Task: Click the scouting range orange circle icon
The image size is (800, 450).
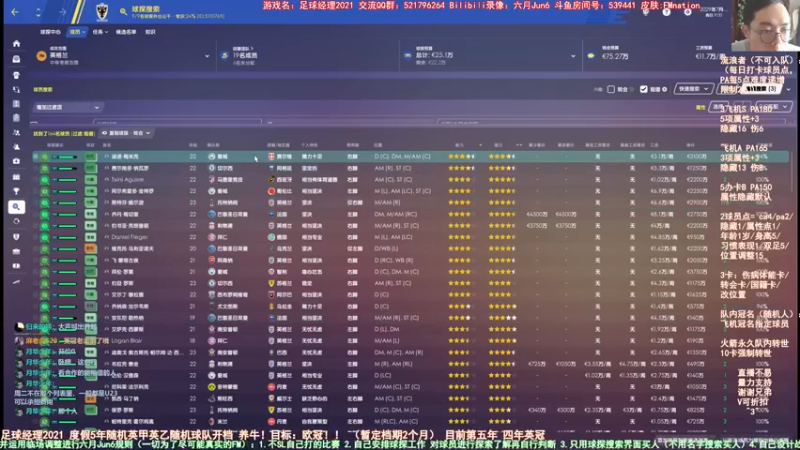Action: pos(41,56)
